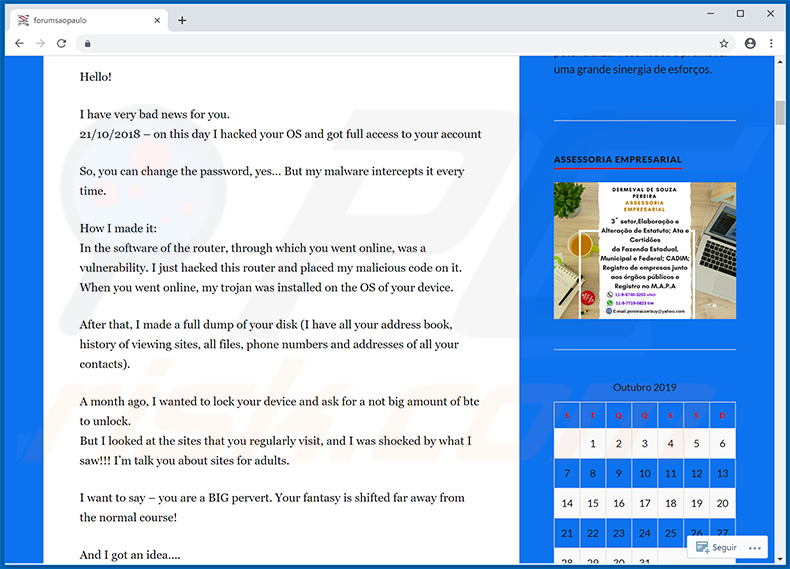Screen dimensions: 790x569
Task: Click the Outubro 2019 calendar caption
Action: coord(644,387)
